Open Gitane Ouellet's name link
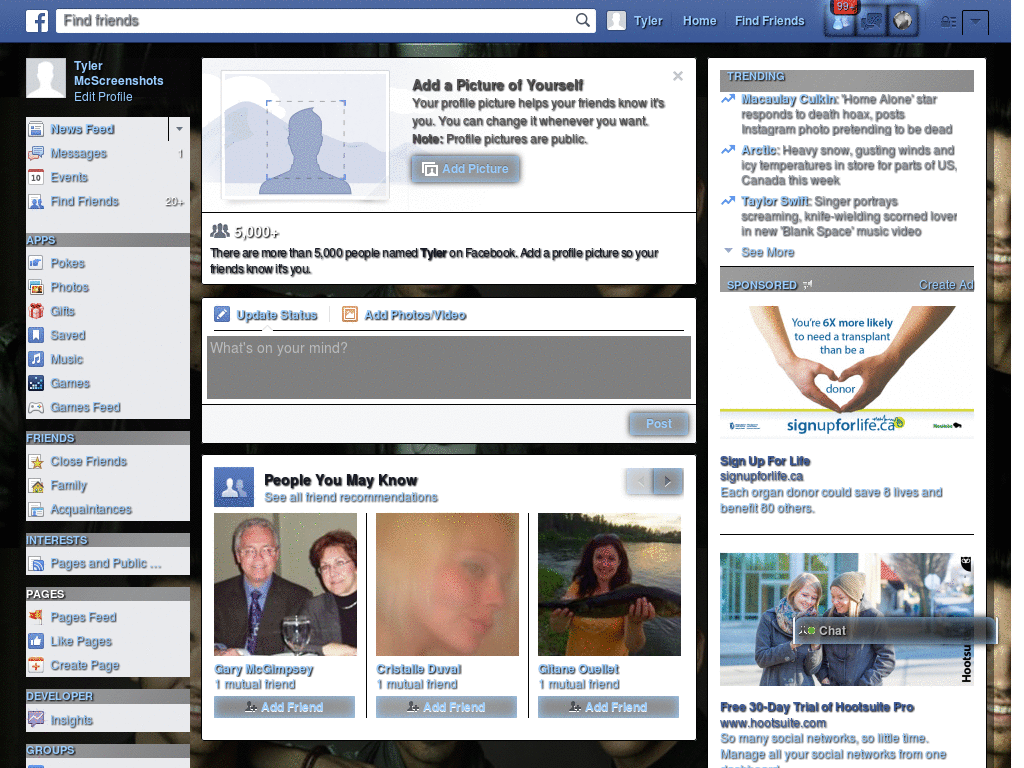1024x768 pixels. (x=579, y=669)
